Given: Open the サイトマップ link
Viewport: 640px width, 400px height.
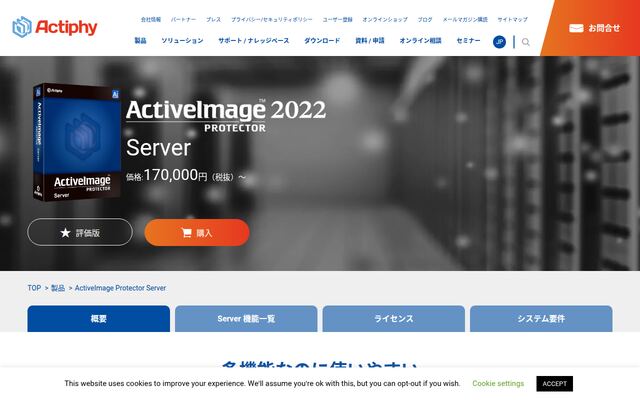Looking at the screenshot, I should click(x=512, y=19).
